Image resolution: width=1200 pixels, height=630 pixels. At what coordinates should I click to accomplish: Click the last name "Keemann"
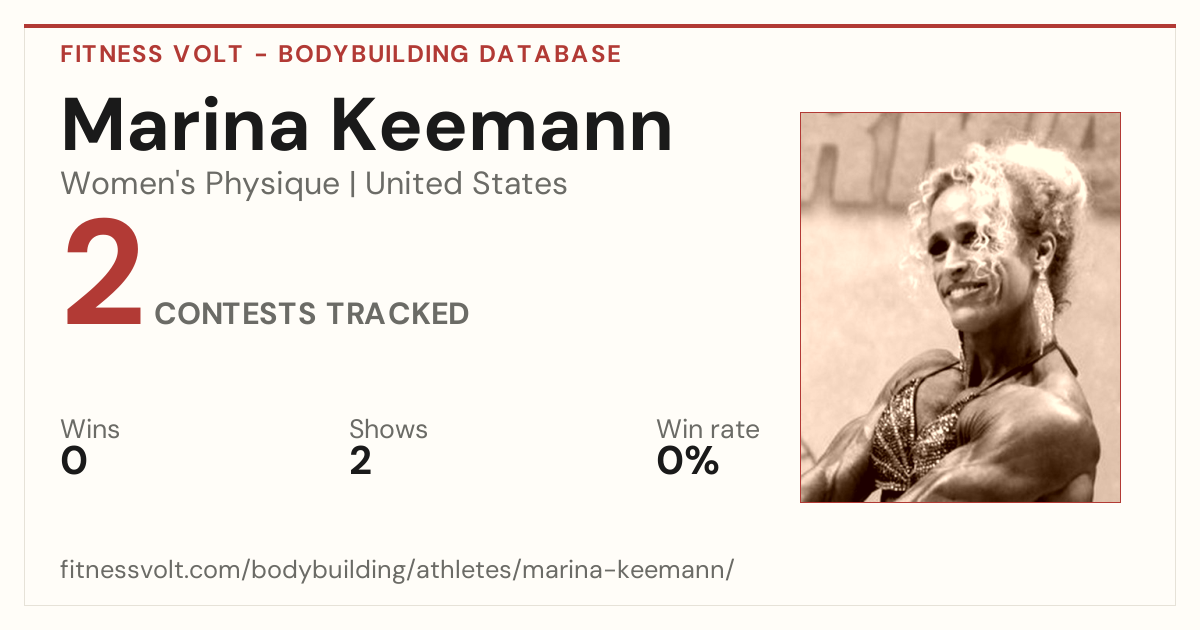[x=503, y=124]
